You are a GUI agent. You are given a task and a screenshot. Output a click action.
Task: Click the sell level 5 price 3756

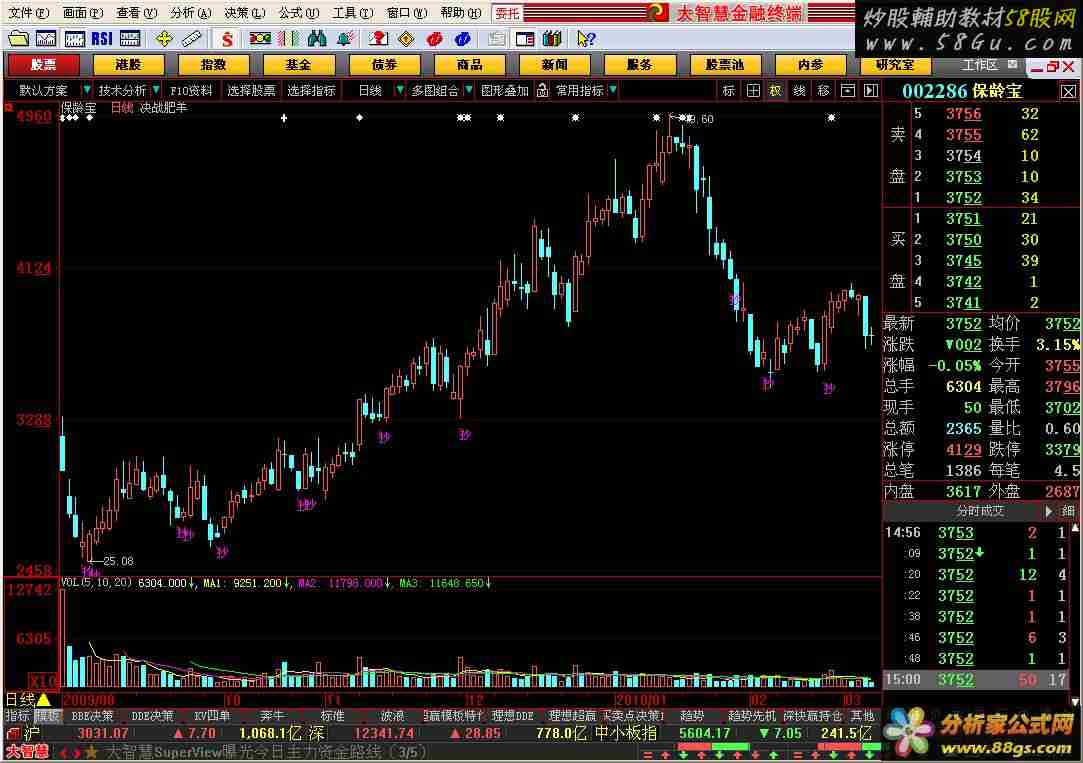pos(964,114)
